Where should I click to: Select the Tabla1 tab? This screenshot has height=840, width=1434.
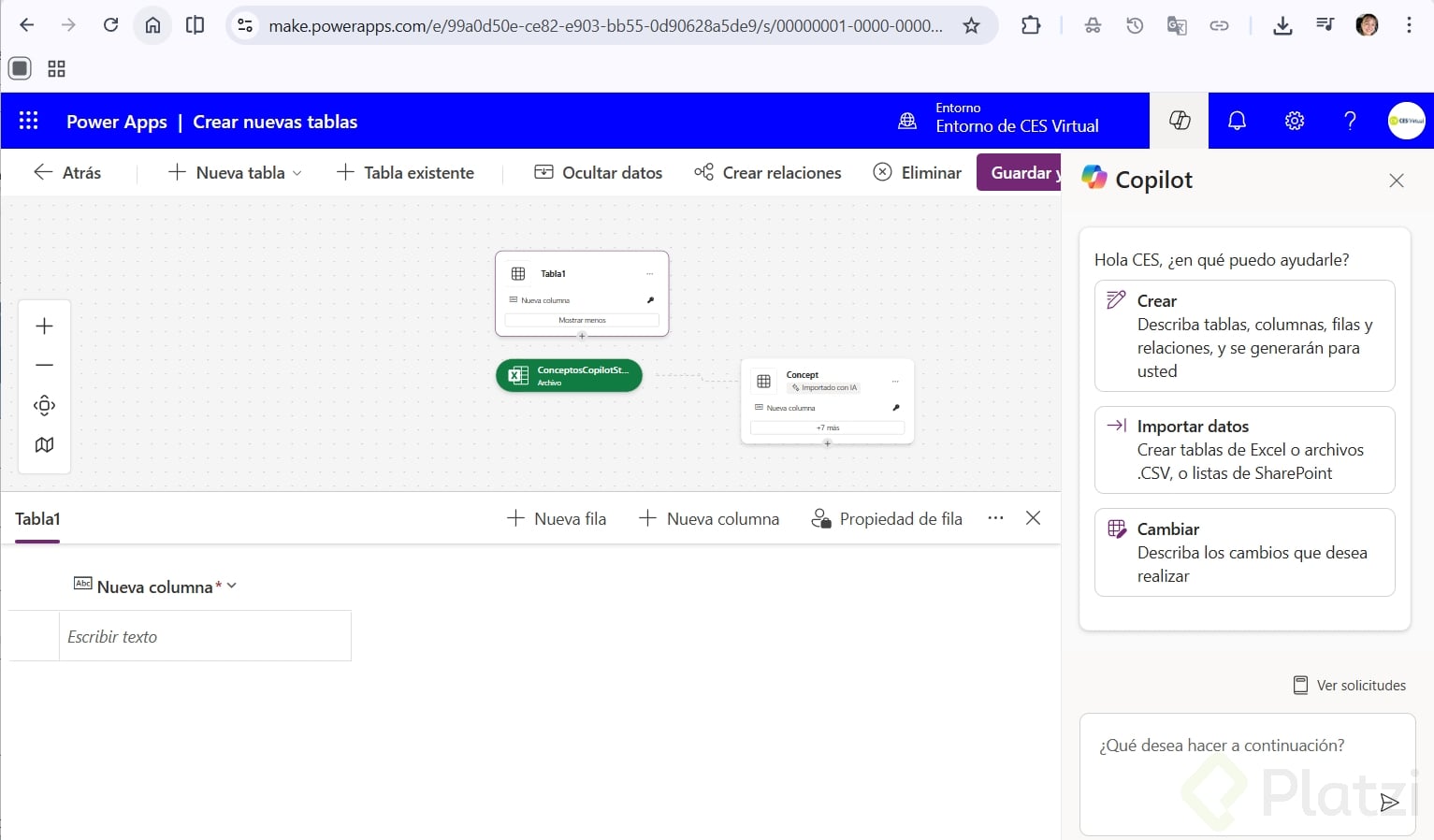coord(37,519)
